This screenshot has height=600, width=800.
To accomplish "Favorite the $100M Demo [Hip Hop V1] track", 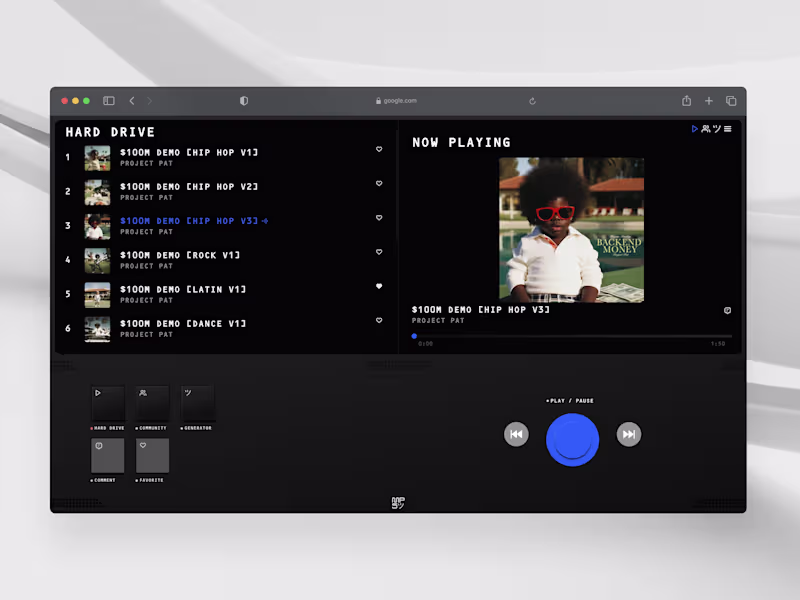I will tap(379, 149).
